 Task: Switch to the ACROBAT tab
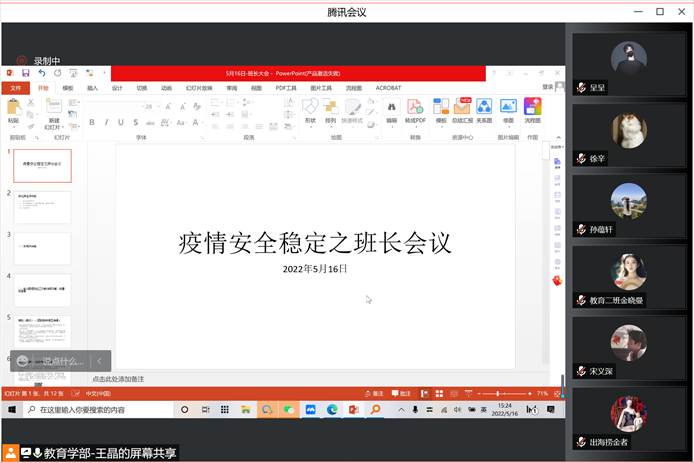[x=388, y=88]
